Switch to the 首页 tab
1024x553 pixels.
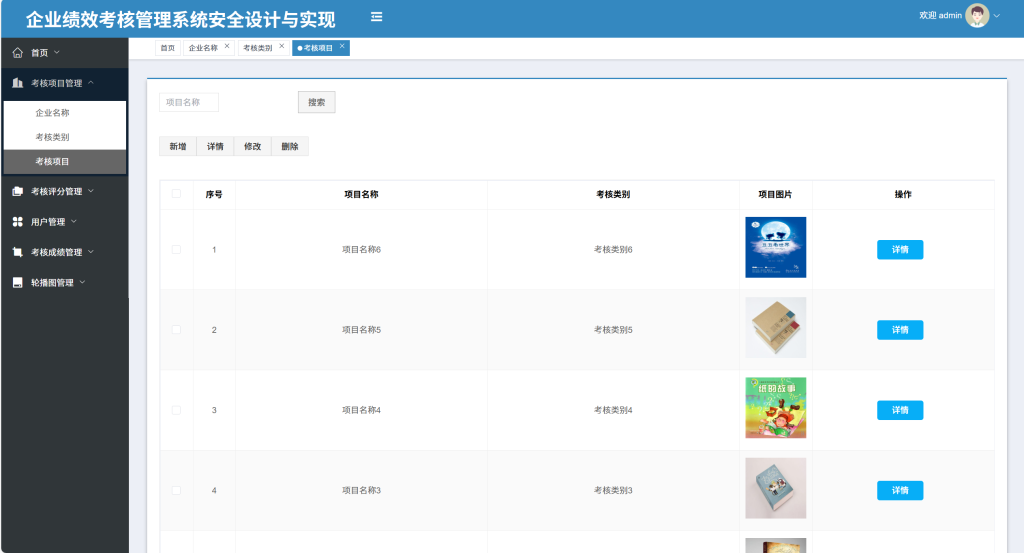coord(168,48)
